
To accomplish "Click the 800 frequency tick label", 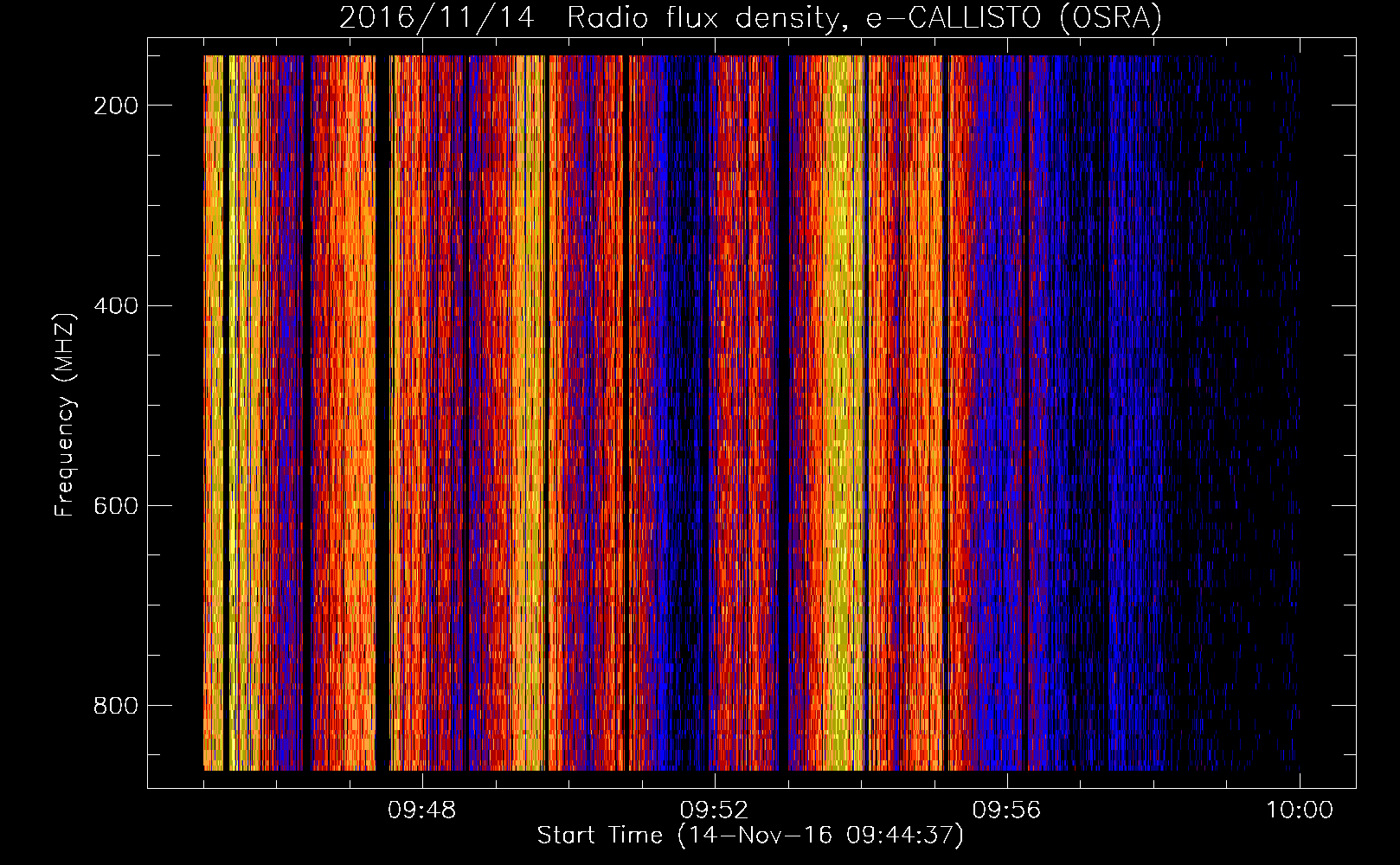I will 116,706.
